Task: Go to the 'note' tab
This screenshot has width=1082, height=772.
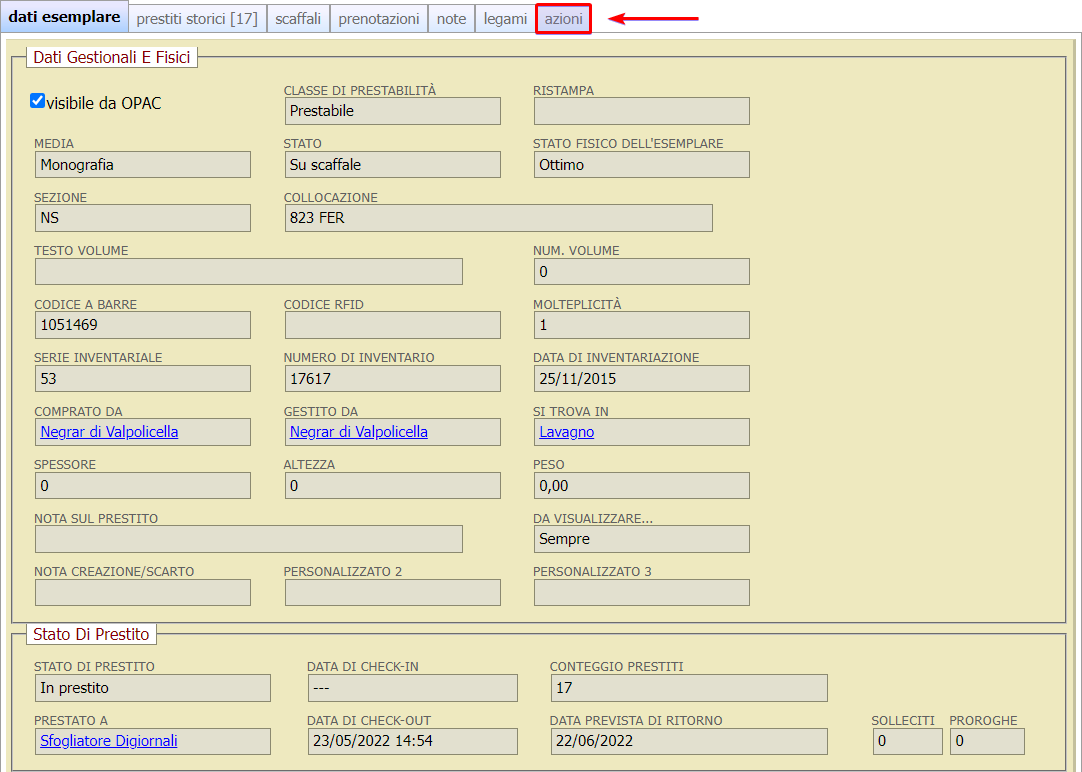Action: point(452,19)
